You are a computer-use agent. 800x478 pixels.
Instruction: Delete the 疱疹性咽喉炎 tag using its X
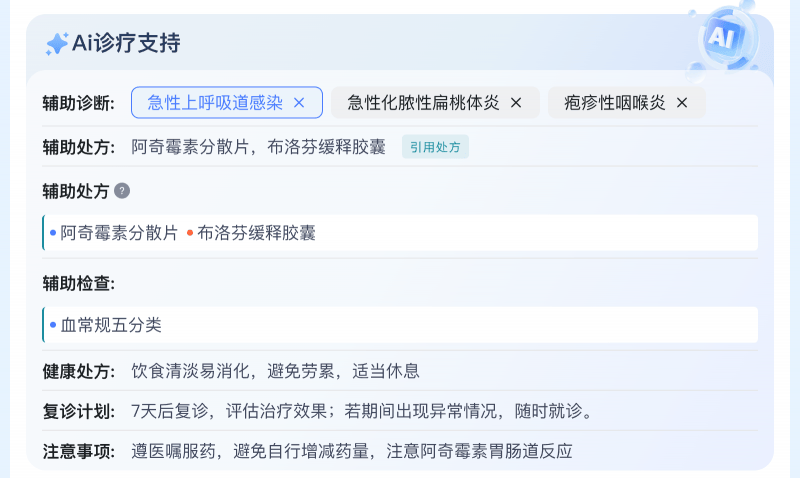682,103
